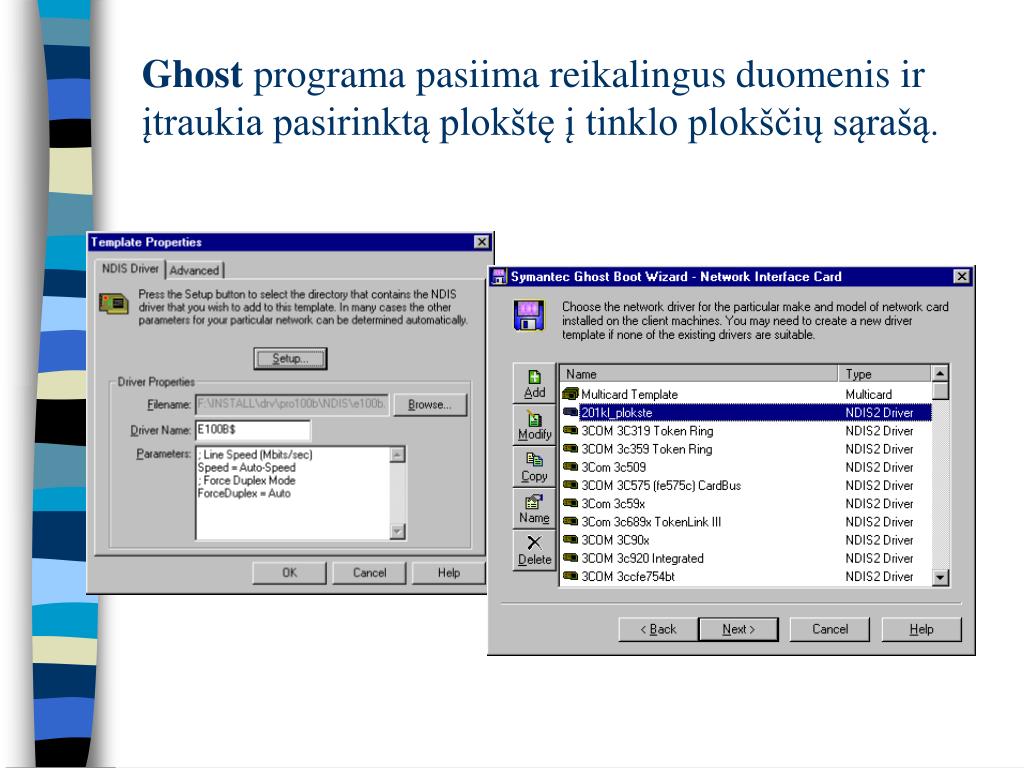
Task: Click Help in Template Properties
Action: [449, 573]
